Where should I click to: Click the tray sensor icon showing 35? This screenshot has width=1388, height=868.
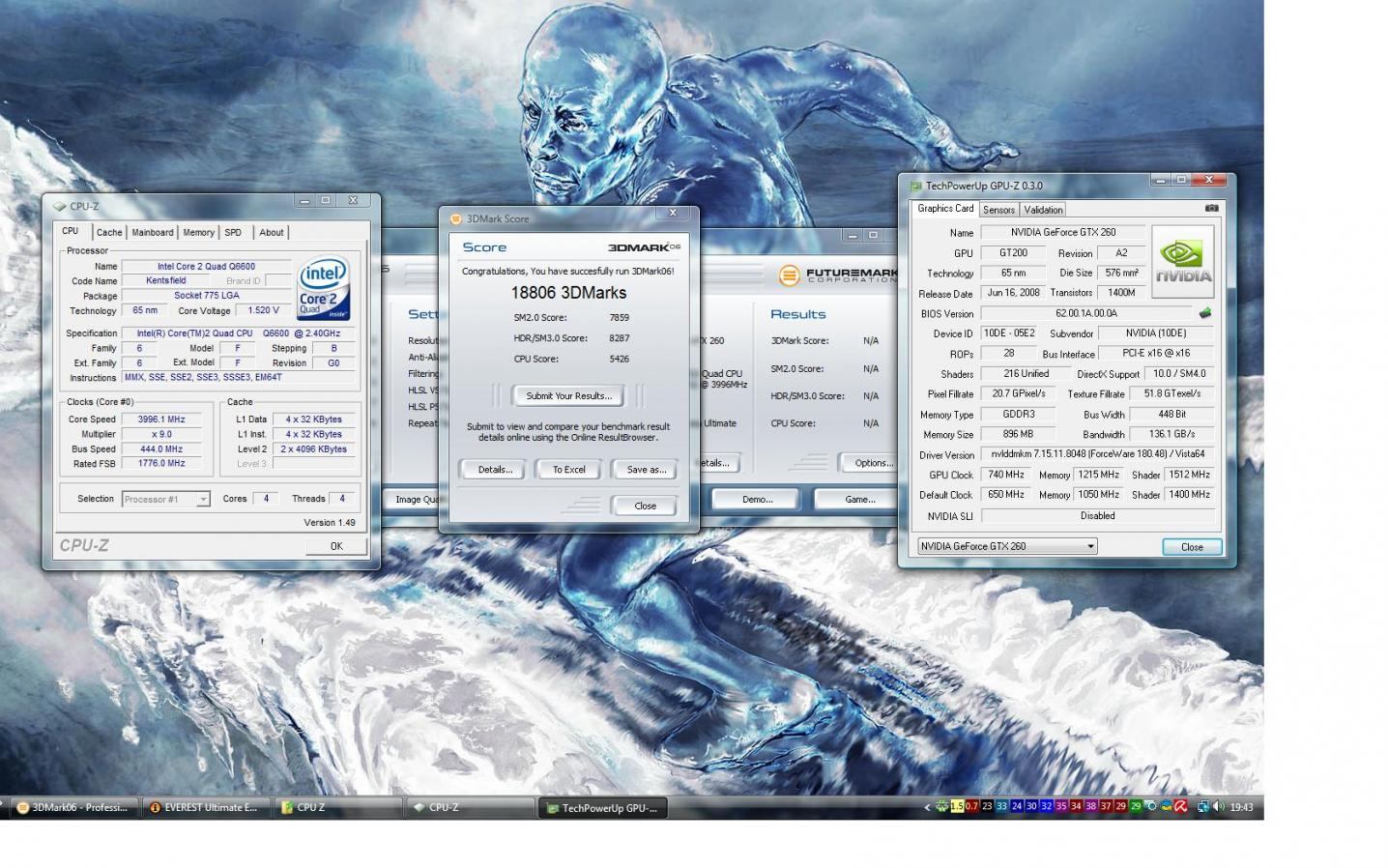1061,806
